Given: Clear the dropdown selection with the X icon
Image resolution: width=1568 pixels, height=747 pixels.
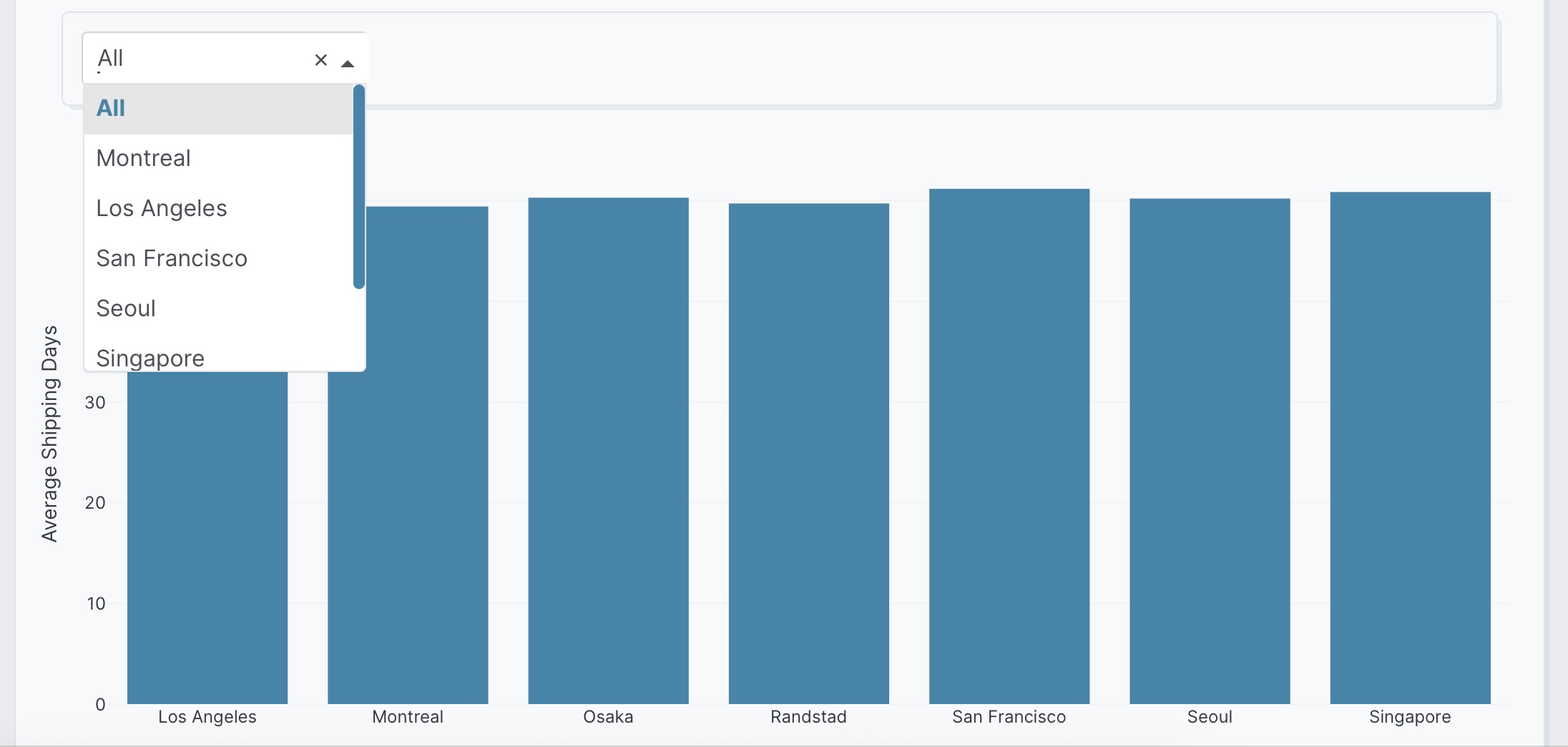Looking at the screenshot, I should tap(320, 60).
